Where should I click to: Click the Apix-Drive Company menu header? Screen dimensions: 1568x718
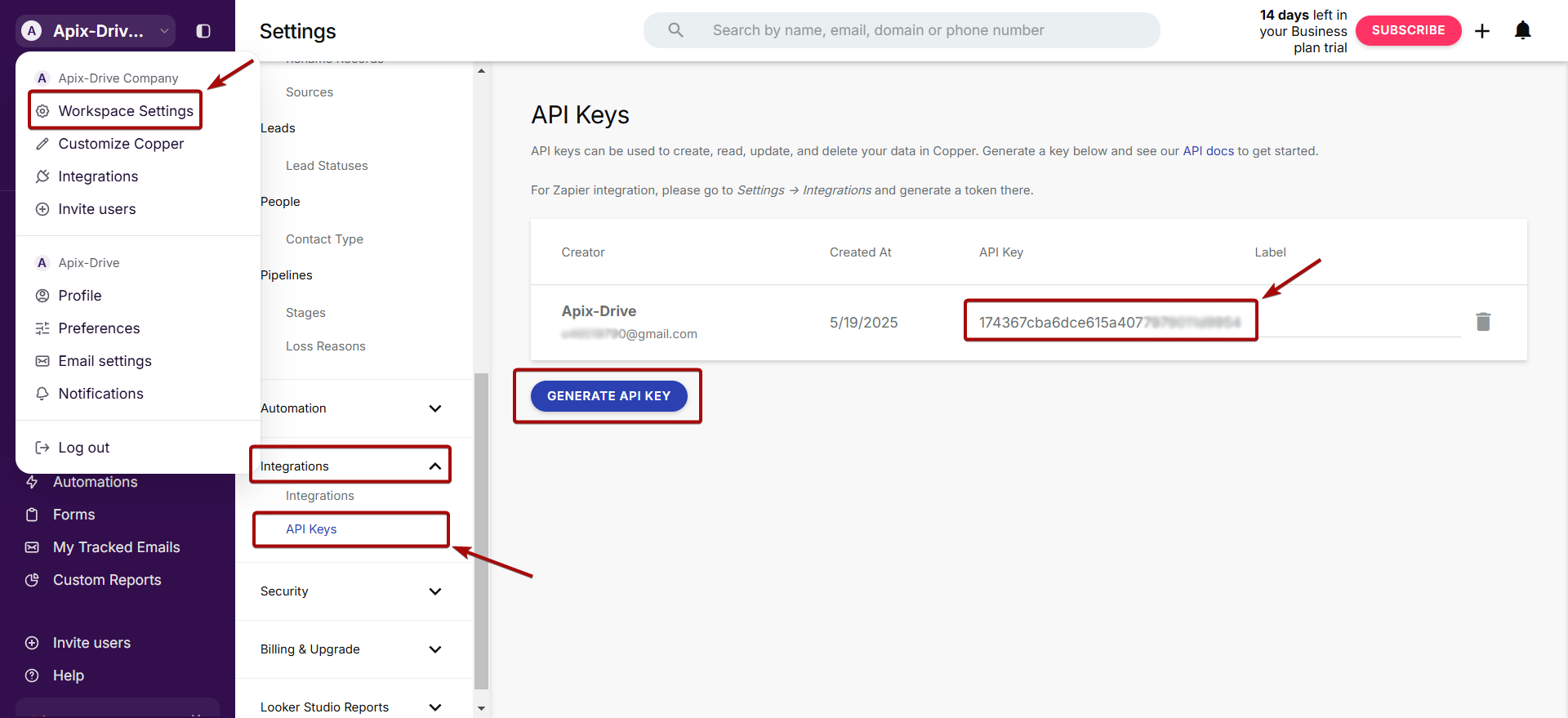118,78
